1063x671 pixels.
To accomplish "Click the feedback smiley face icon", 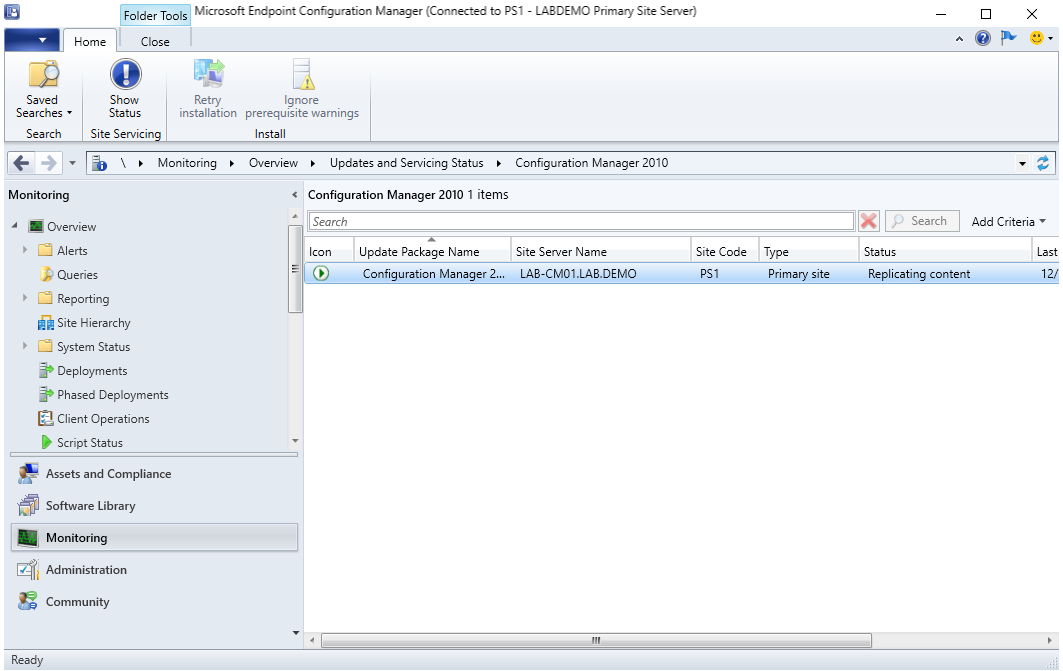I will click(x=1036, y=38).
